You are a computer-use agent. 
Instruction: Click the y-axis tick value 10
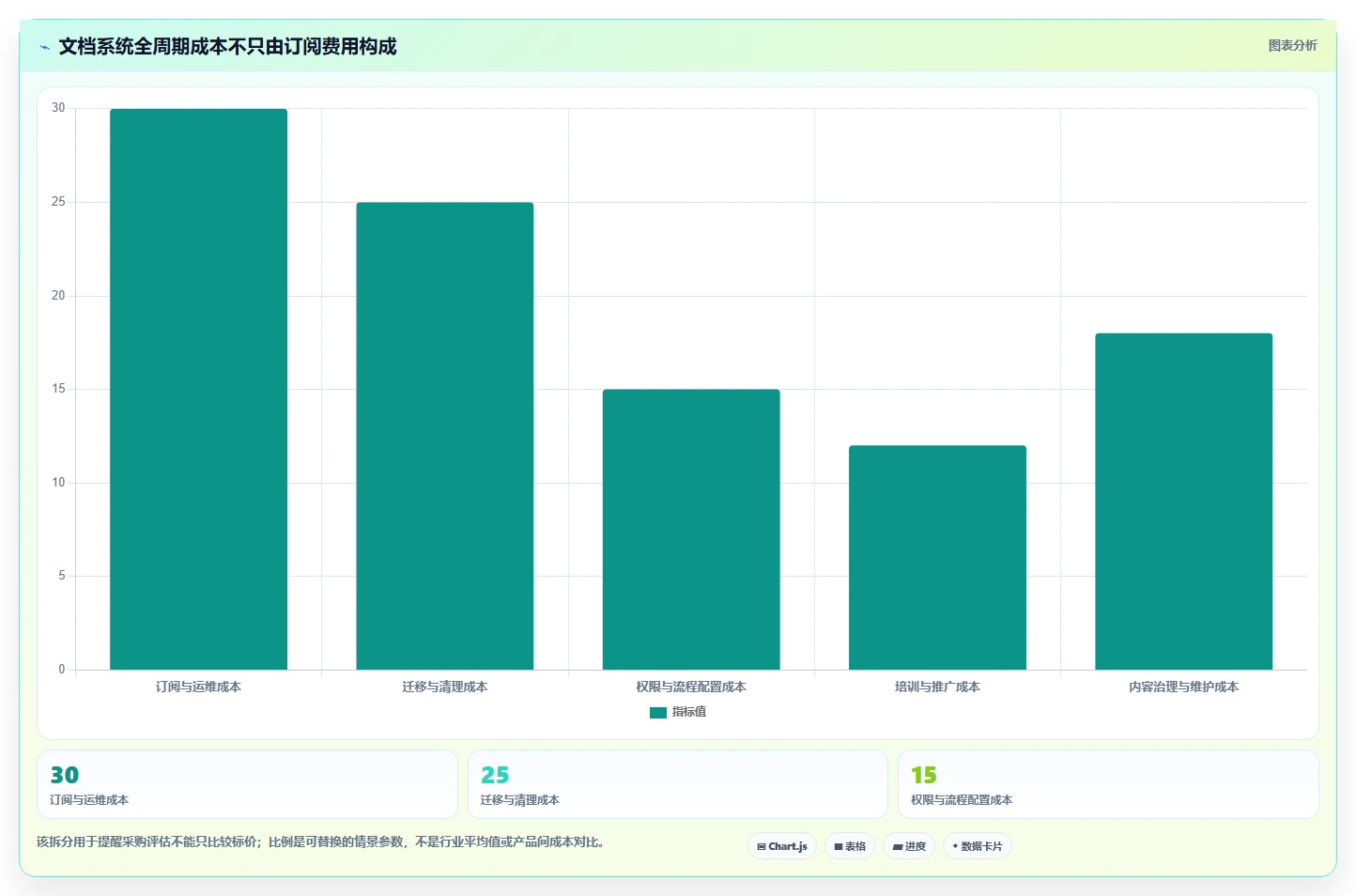tap(58, 483)
